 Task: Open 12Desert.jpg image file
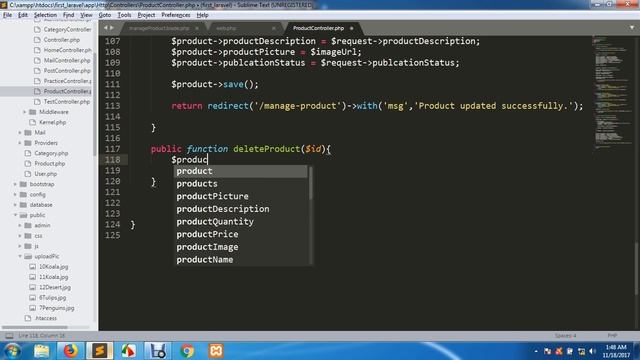point(55,287)
